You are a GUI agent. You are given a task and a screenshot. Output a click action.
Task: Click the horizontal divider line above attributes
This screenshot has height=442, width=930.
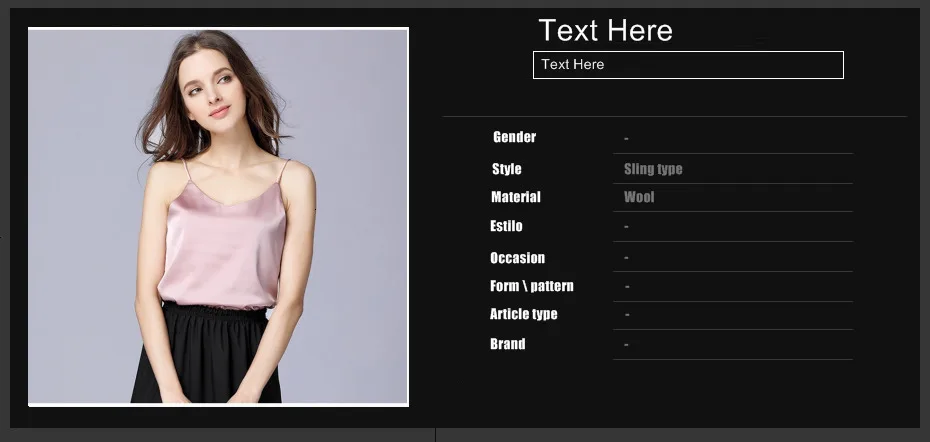pos(675,116)
